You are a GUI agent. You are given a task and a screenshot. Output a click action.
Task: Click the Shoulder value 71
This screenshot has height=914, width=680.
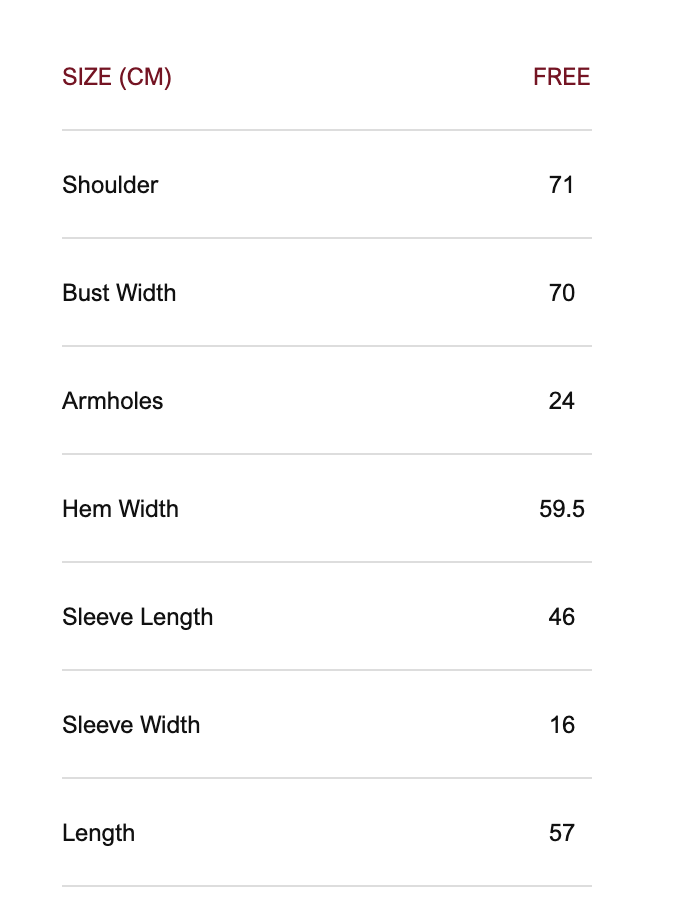[x=561, y=185]
